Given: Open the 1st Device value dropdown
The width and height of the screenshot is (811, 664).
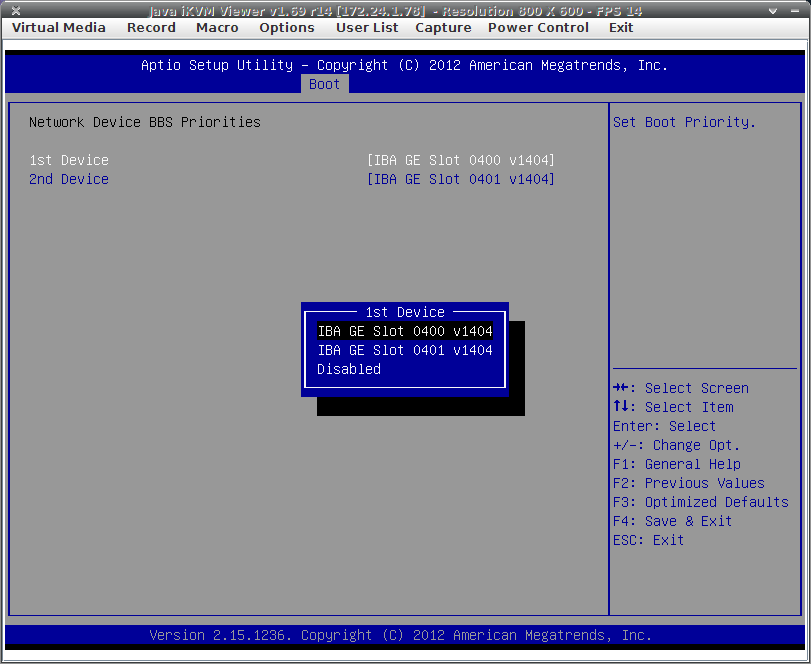Looking at the screenshot, I should (460, 160).
